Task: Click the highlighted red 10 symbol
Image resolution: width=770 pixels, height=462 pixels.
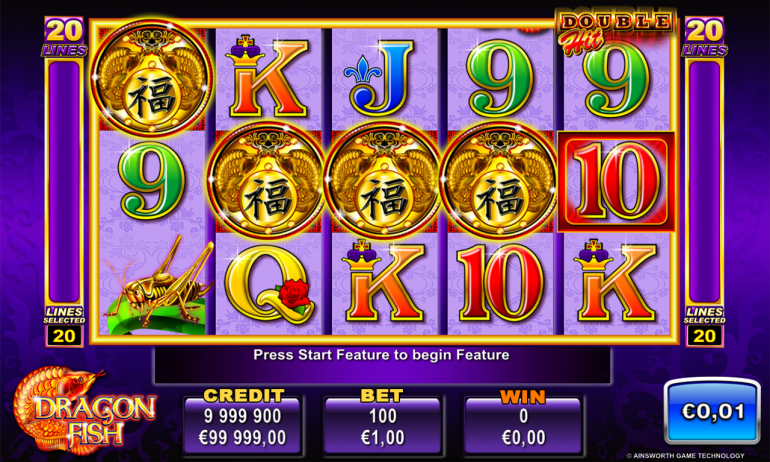Action: coord(616,181)
